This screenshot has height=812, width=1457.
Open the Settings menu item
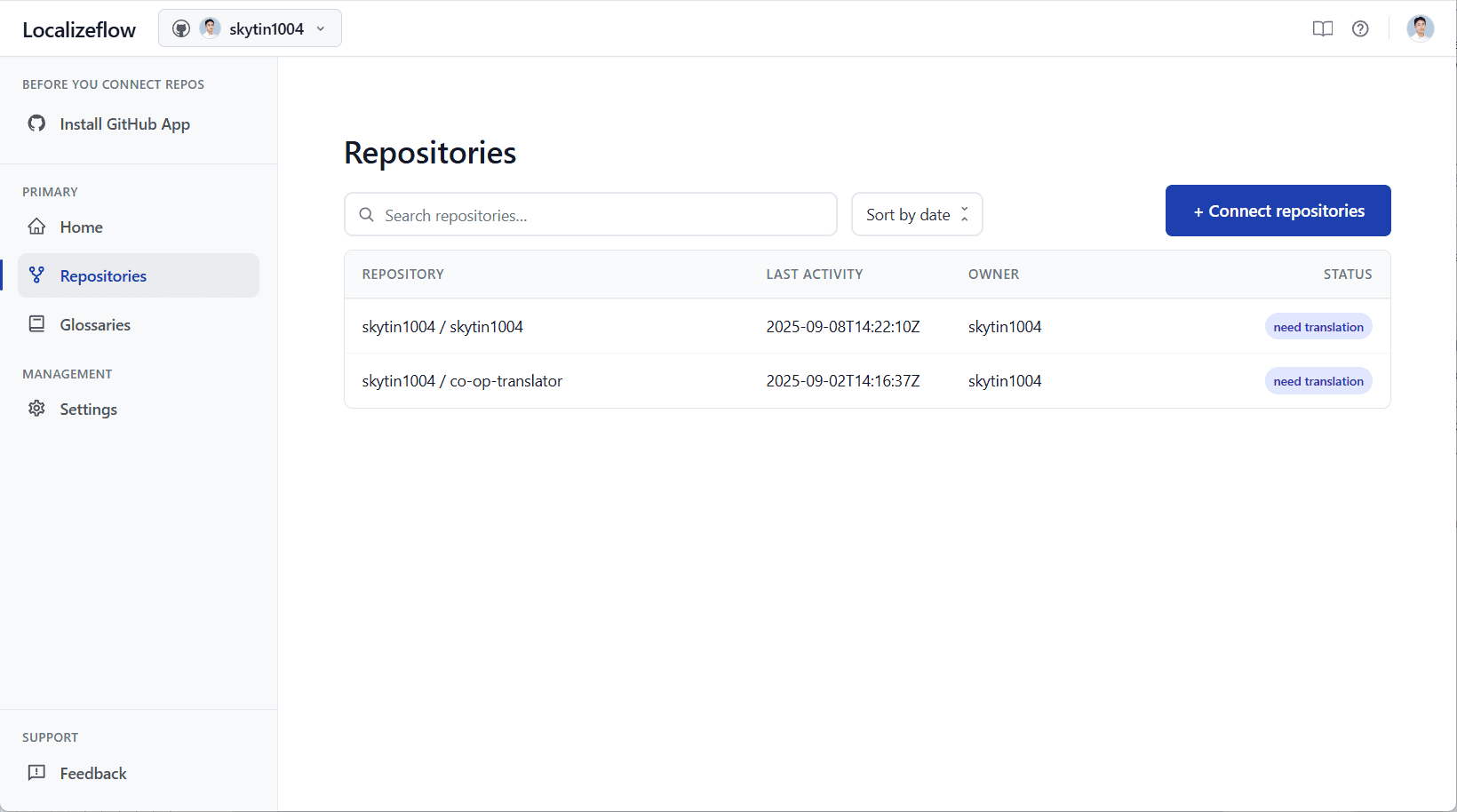tap(88, 409)
